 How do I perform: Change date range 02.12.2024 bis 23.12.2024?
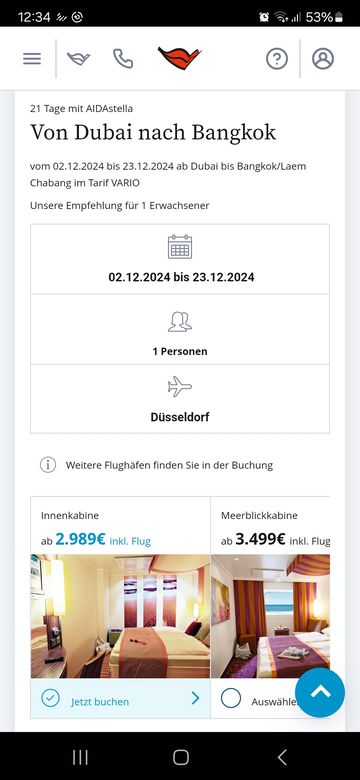(x=181, y=277)
